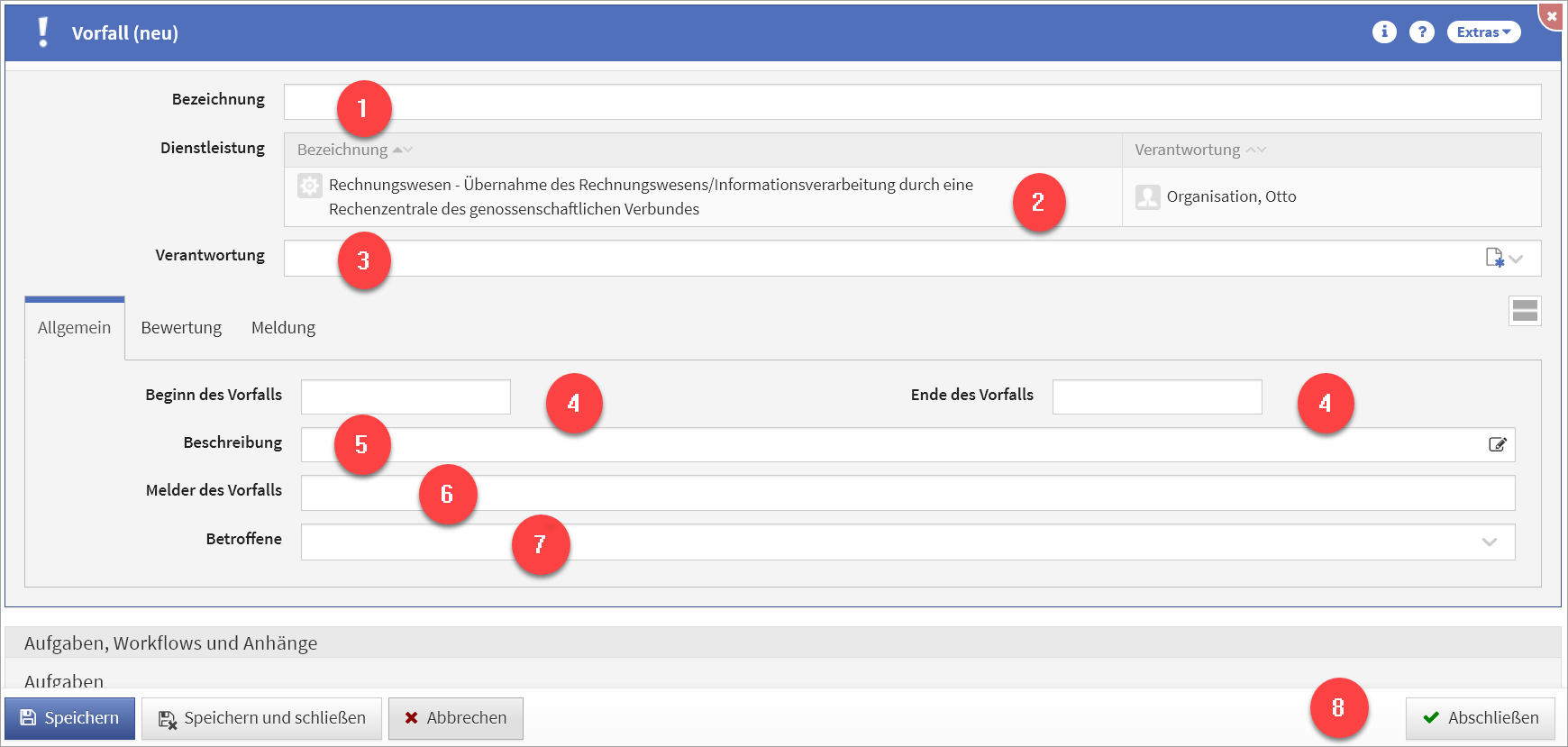Open the Extras dropdown menu
The width and height of the screenshot is (1568, 747).
(x=1483, y=32)
